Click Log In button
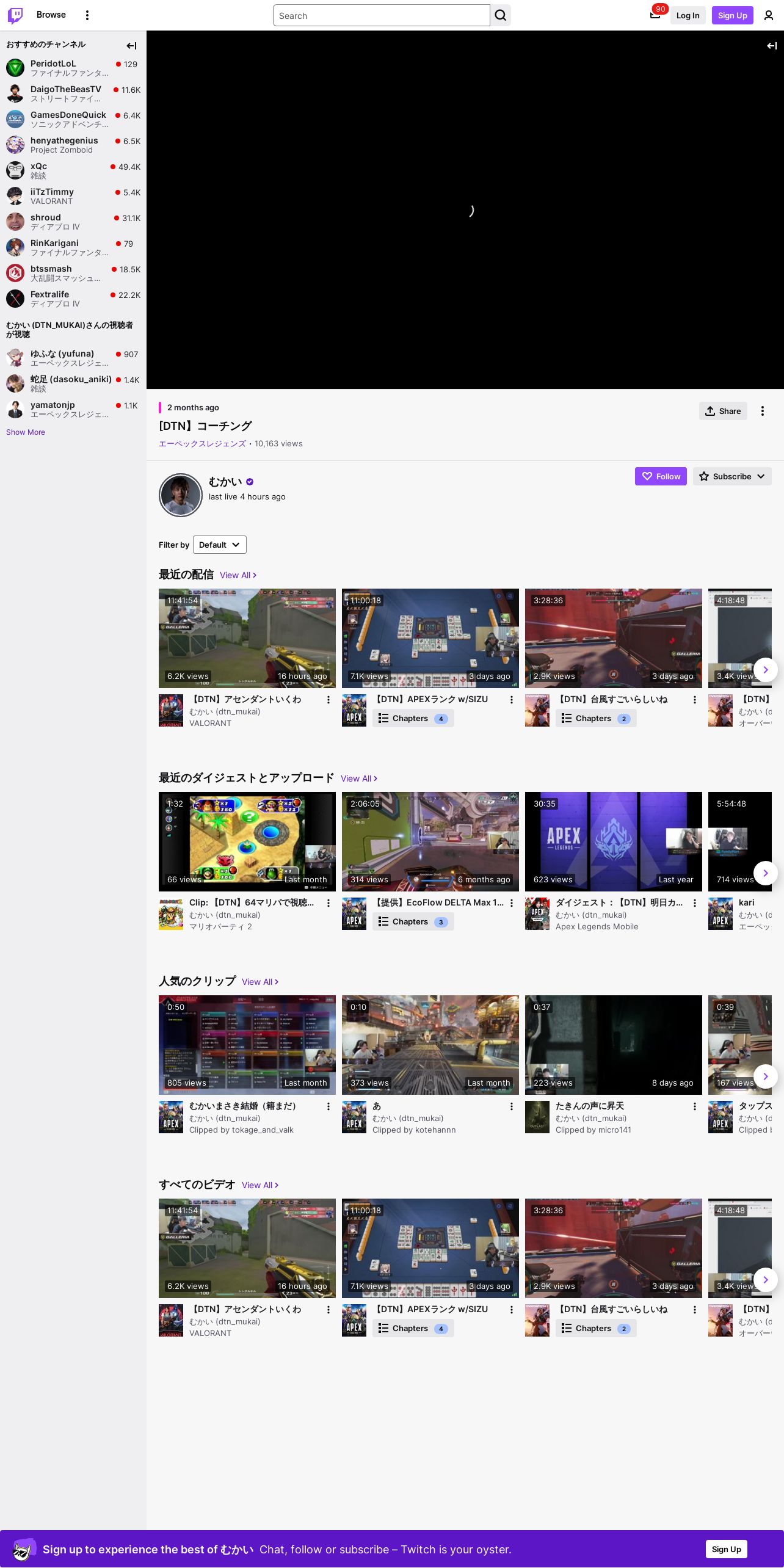The height and width of the screenshot is (1568, 784). point(688,15)
